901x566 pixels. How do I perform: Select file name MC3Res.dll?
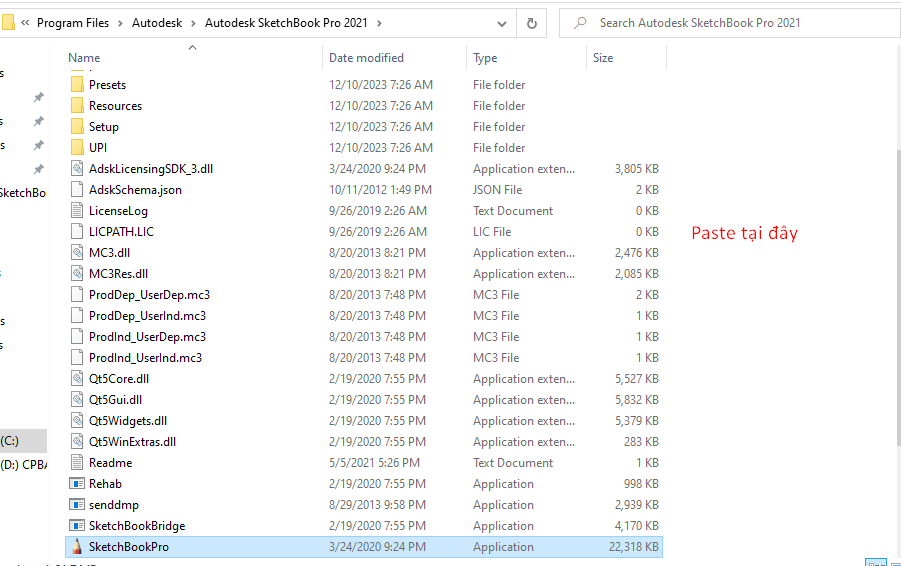(118, 274)
